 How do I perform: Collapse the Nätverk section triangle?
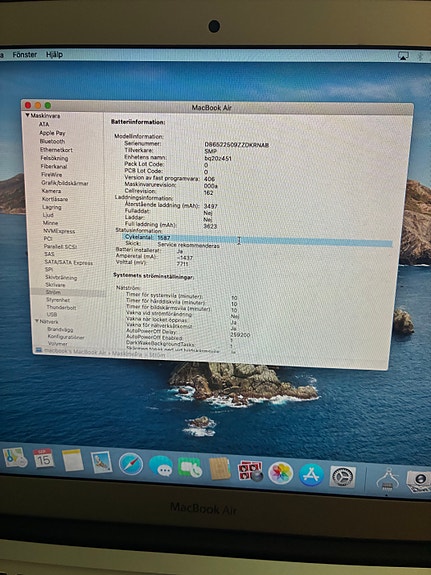point(37,321)
